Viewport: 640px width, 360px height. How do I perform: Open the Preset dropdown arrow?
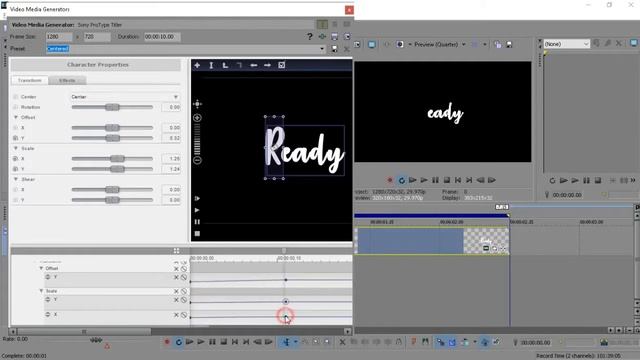(322, 49)
